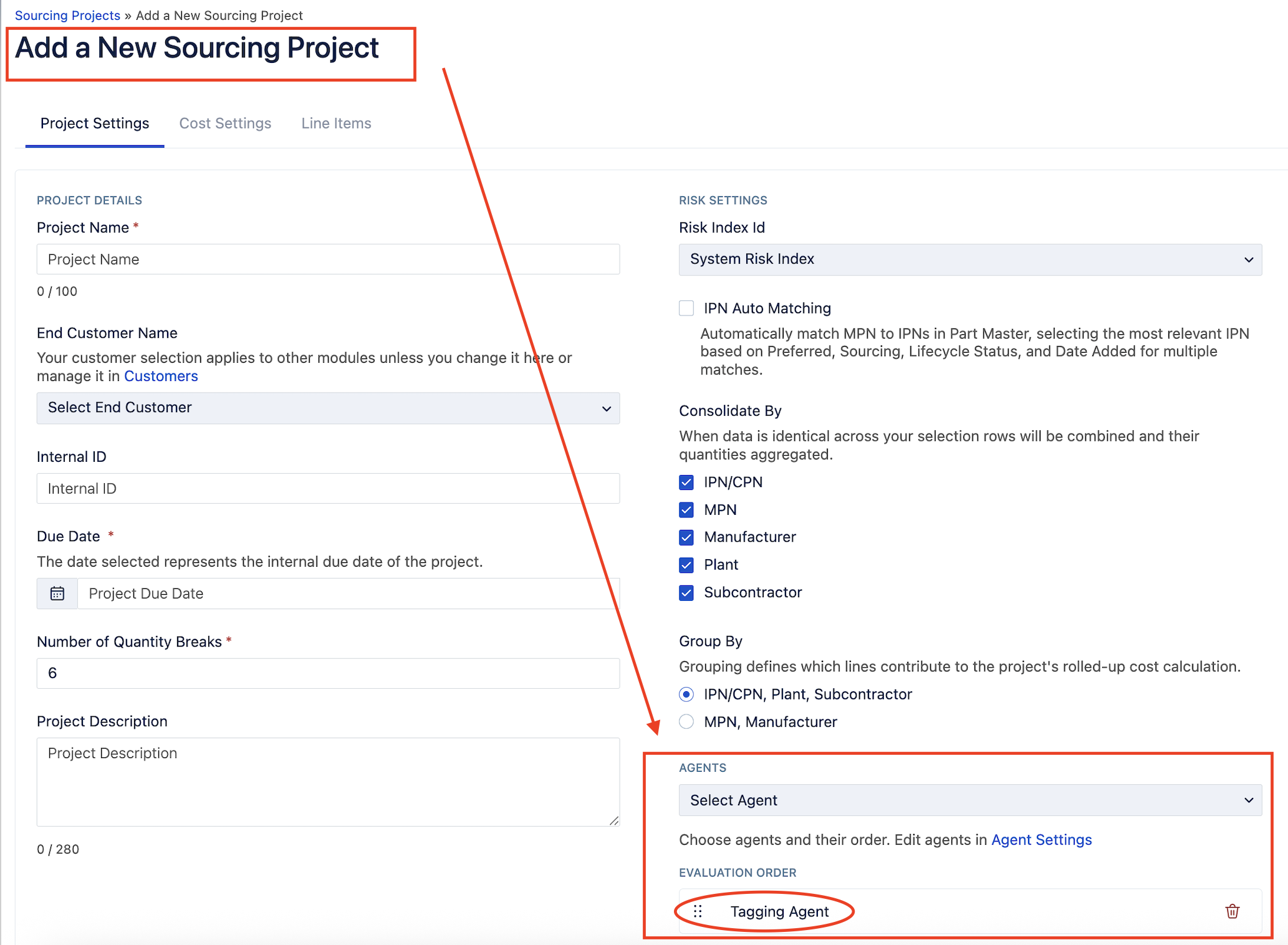Toggle the Subcontractor checkbox
1288x945 pixels.
point(686,593)
